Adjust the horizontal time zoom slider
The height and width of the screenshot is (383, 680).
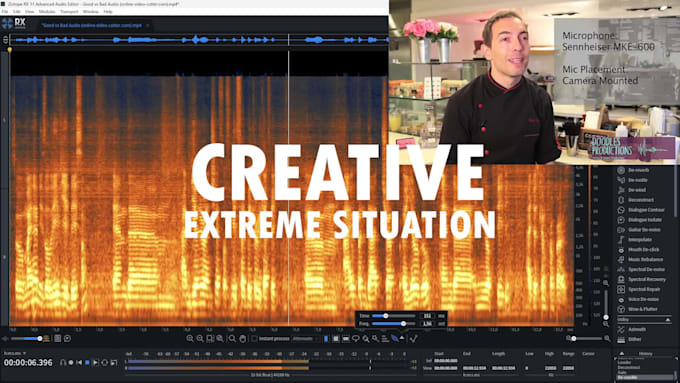588,338
